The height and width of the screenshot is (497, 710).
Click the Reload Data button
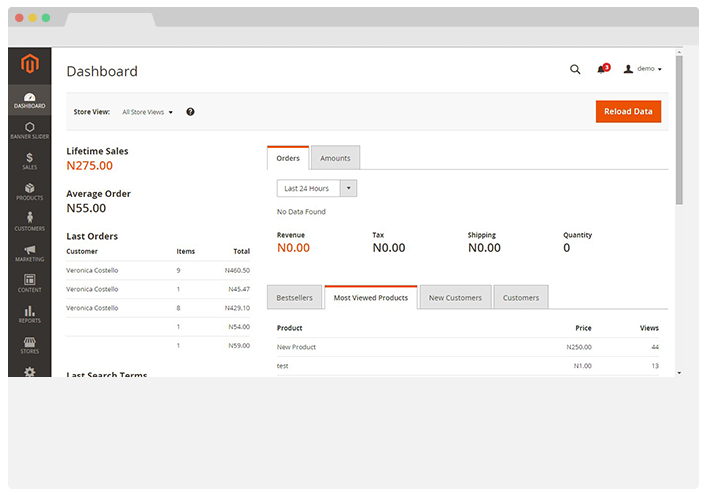[x=628, y=111]
